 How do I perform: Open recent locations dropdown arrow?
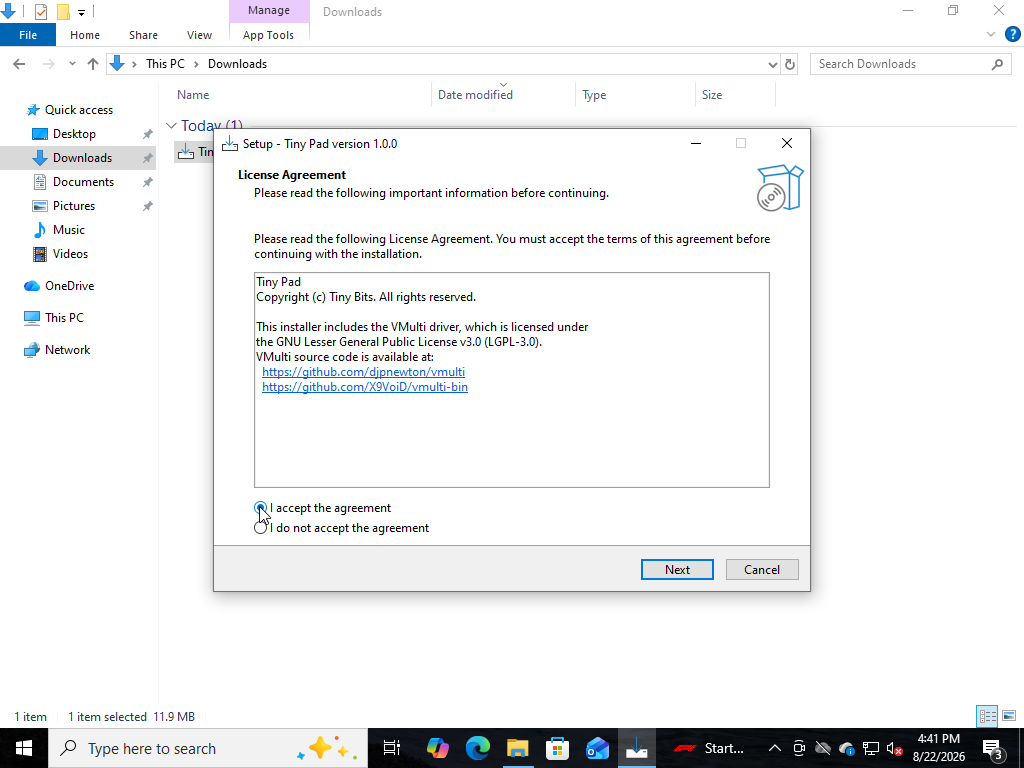(72, 64)
